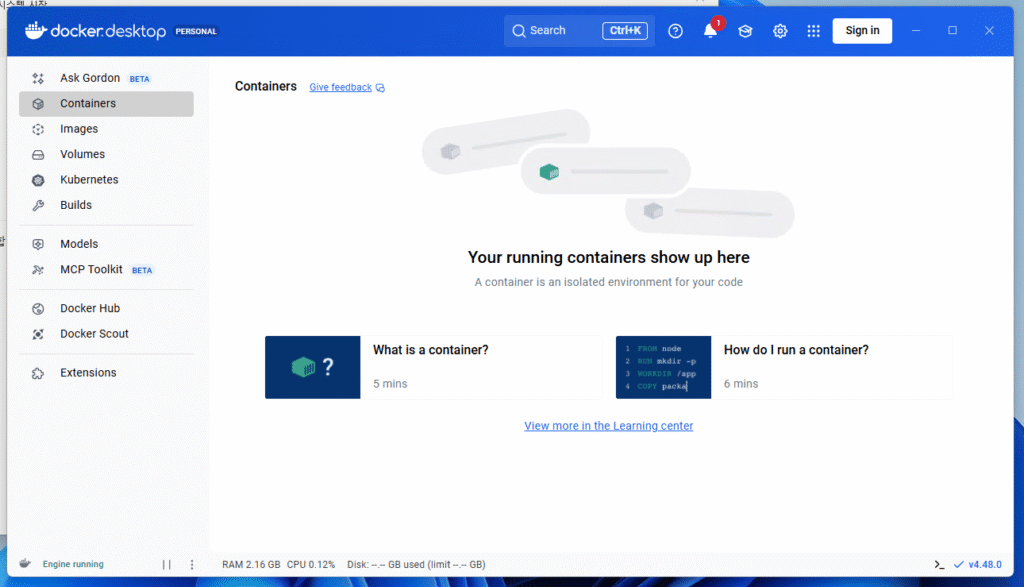Open the help question mark icon
Viewport: 1024px width, 587px height.
(675, 31)
